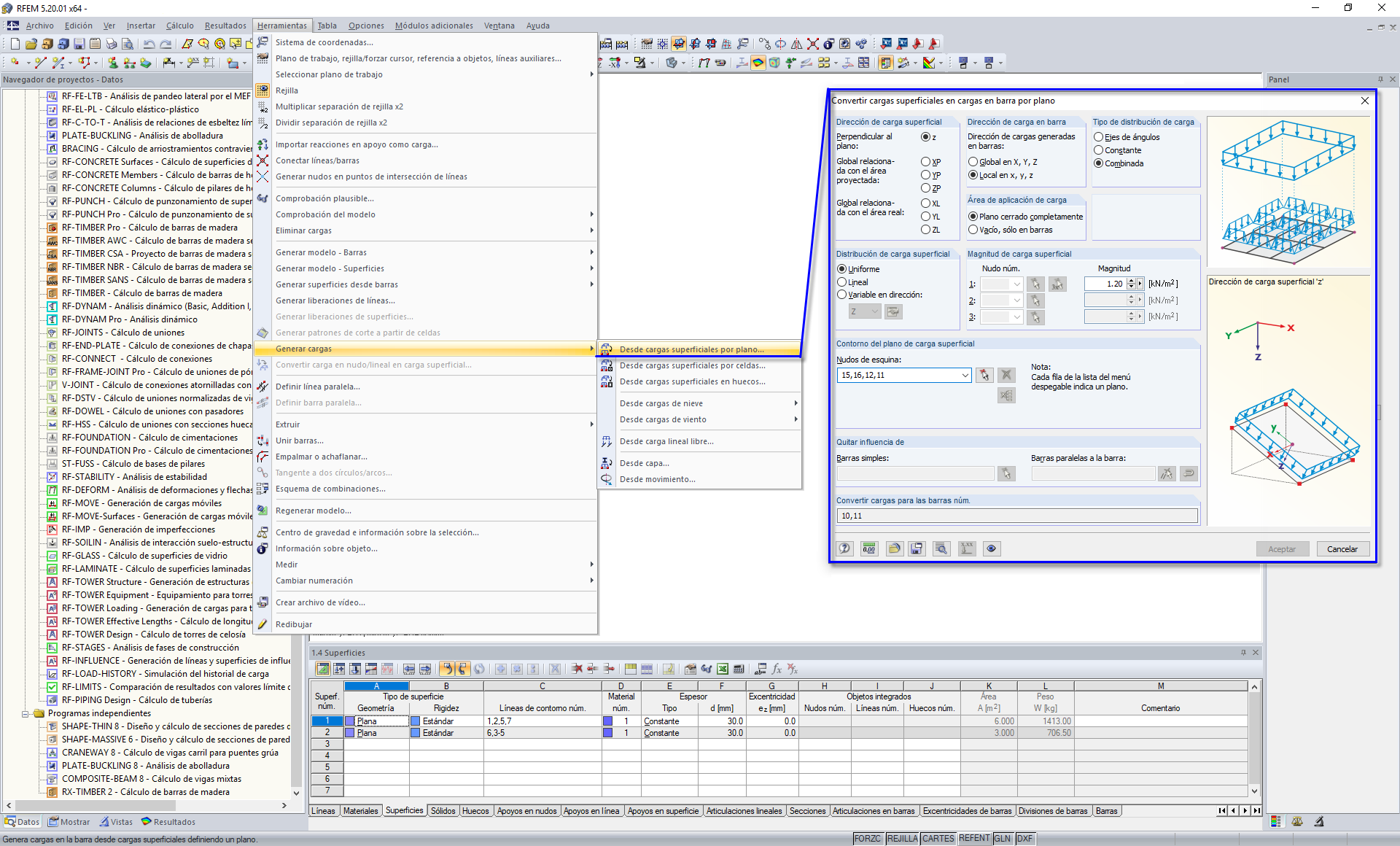The height and width of the screenshot is (846, 1400).
Task: Switch to the Materiales table tab
Action: 360,811
